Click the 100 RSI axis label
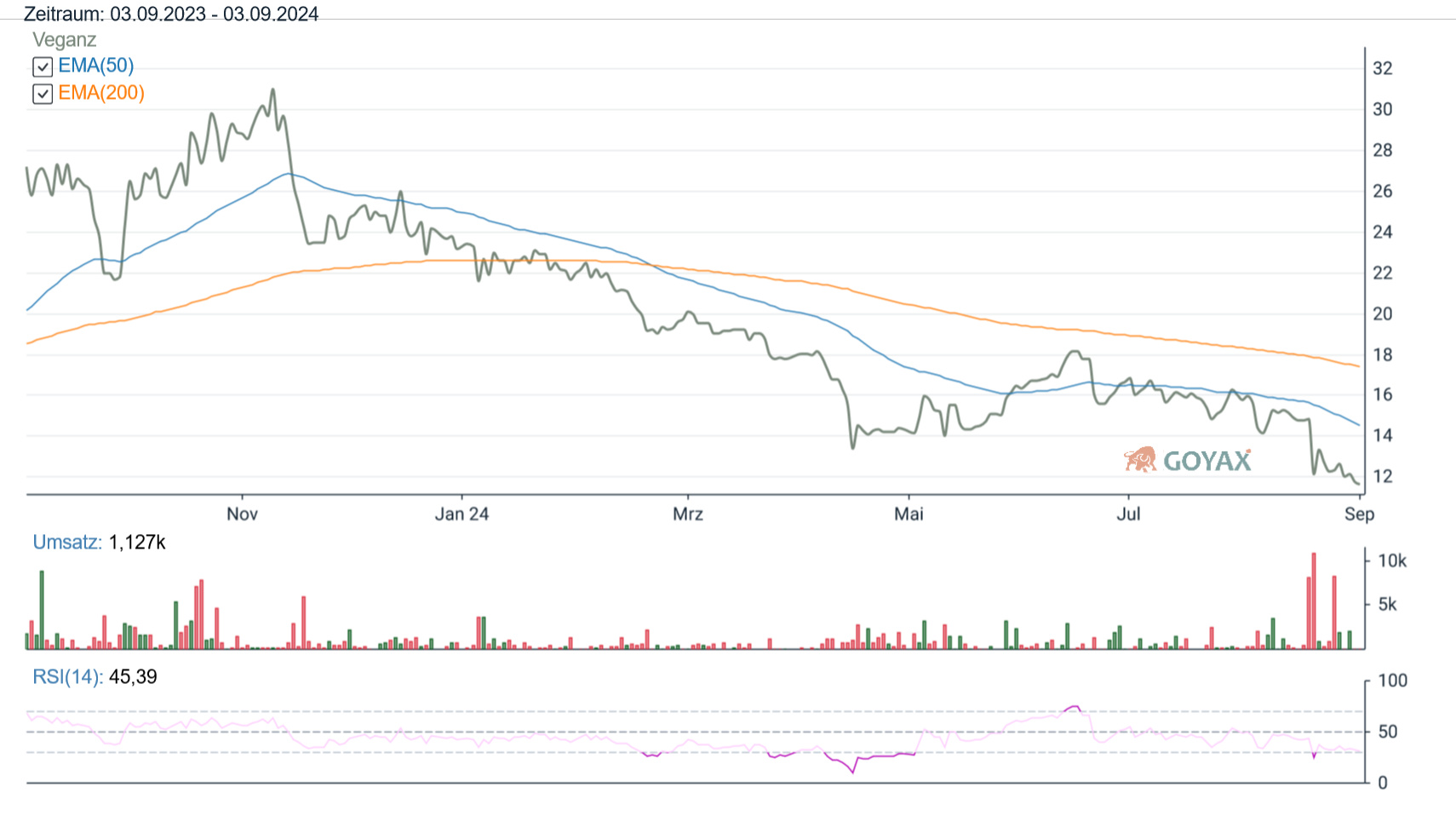Image resolution: width=1456 pixels, height=833 pixels. (1392, 681)
